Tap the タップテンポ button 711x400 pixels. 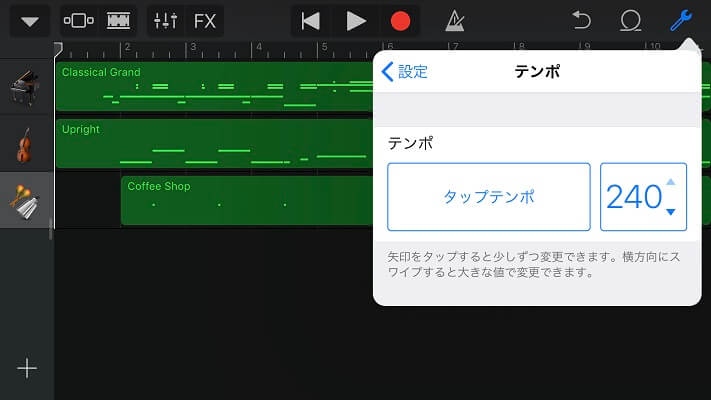[x=489, y=197]
